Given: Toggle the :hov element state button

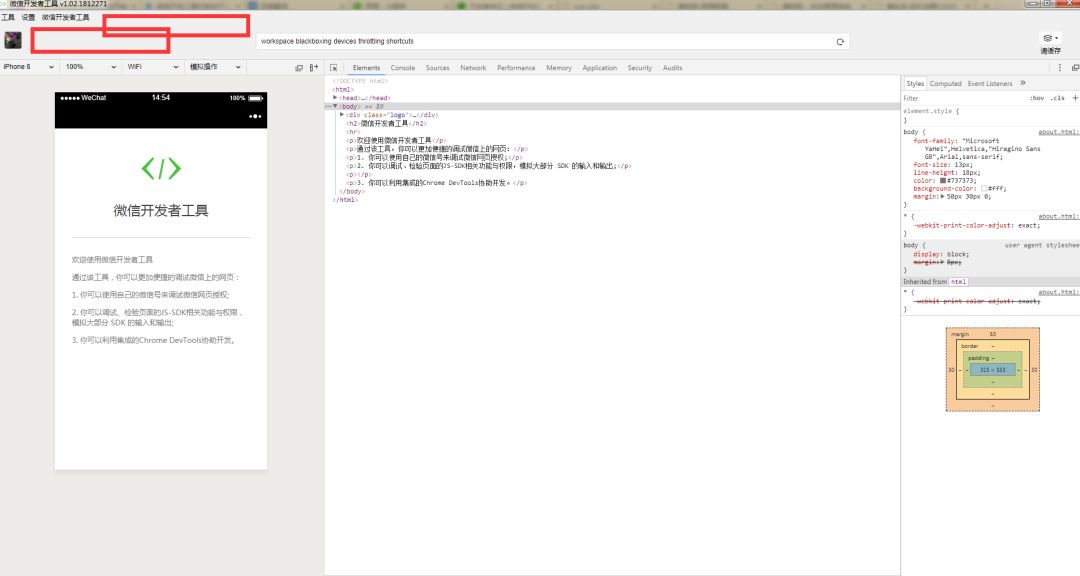Looking at the screenshot, I should click(1037, 99).
